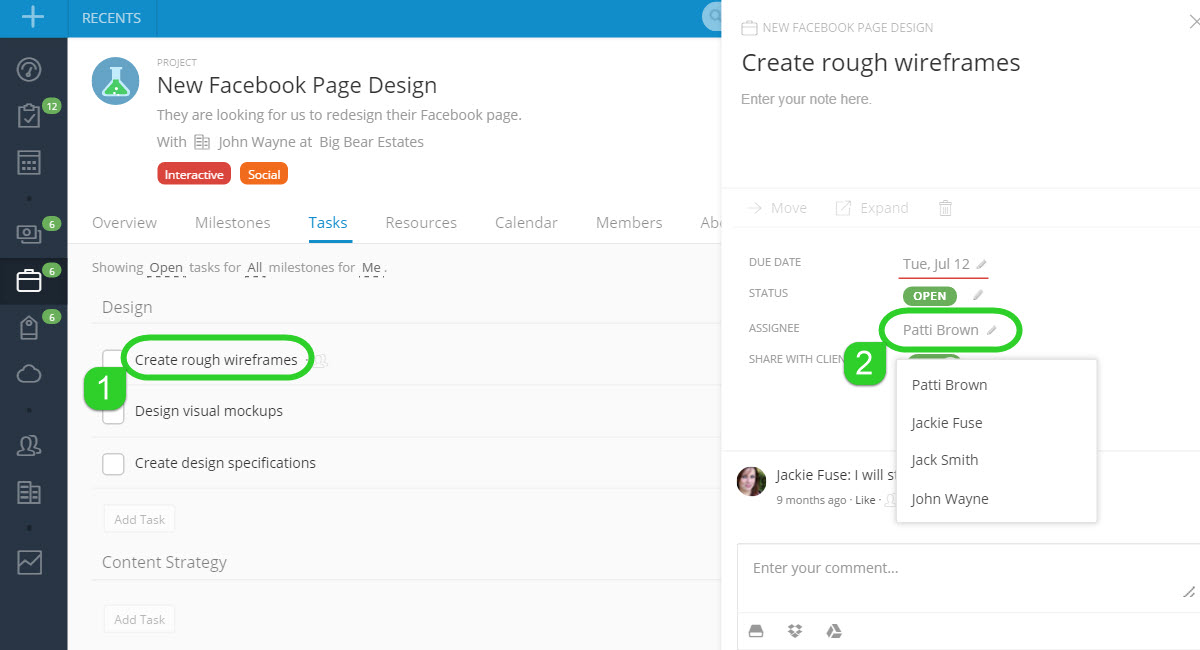Open the Big Bear Estates company link
The width and height of the screenshot is (1200, 650).
tap(371, 142)
